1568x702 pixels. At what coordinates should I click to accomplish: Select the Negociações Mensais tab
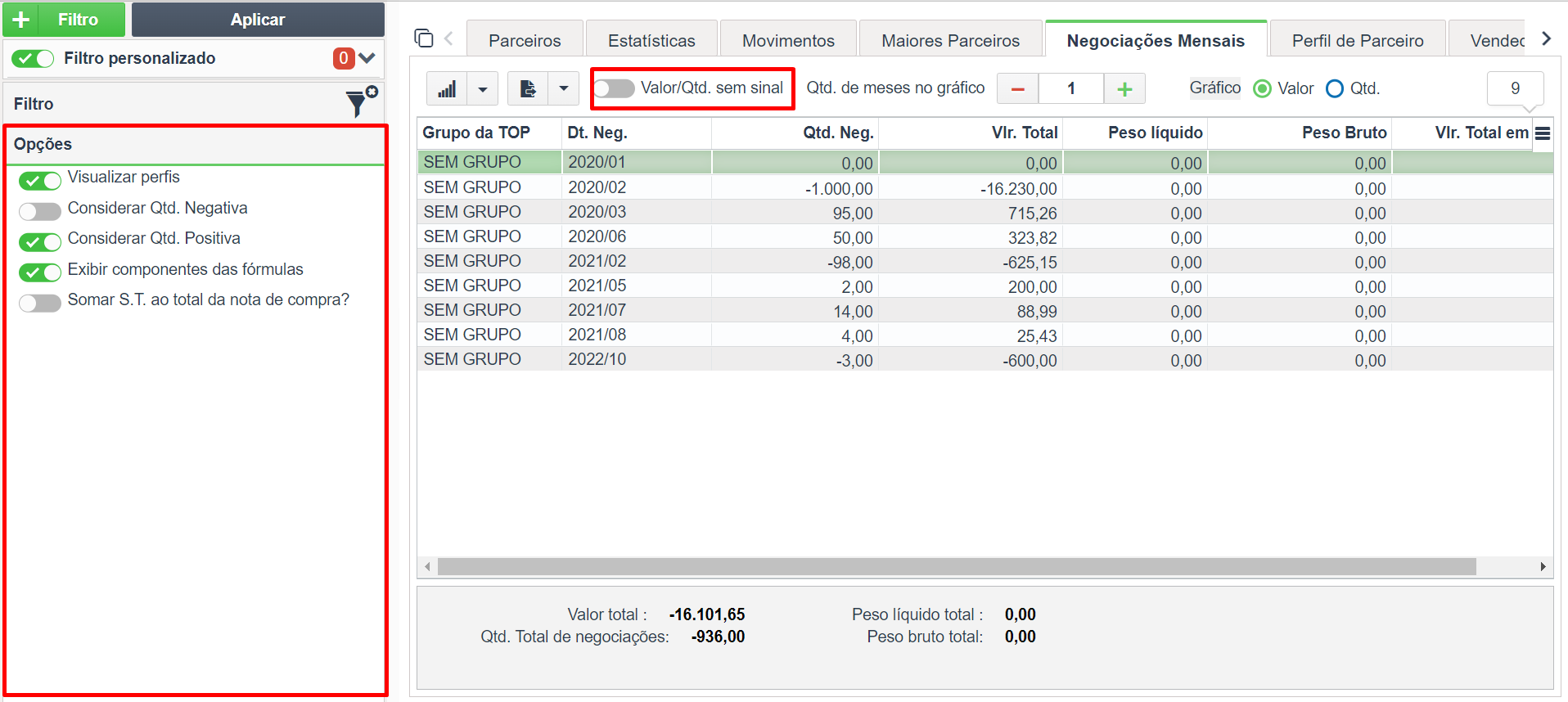1156,40
